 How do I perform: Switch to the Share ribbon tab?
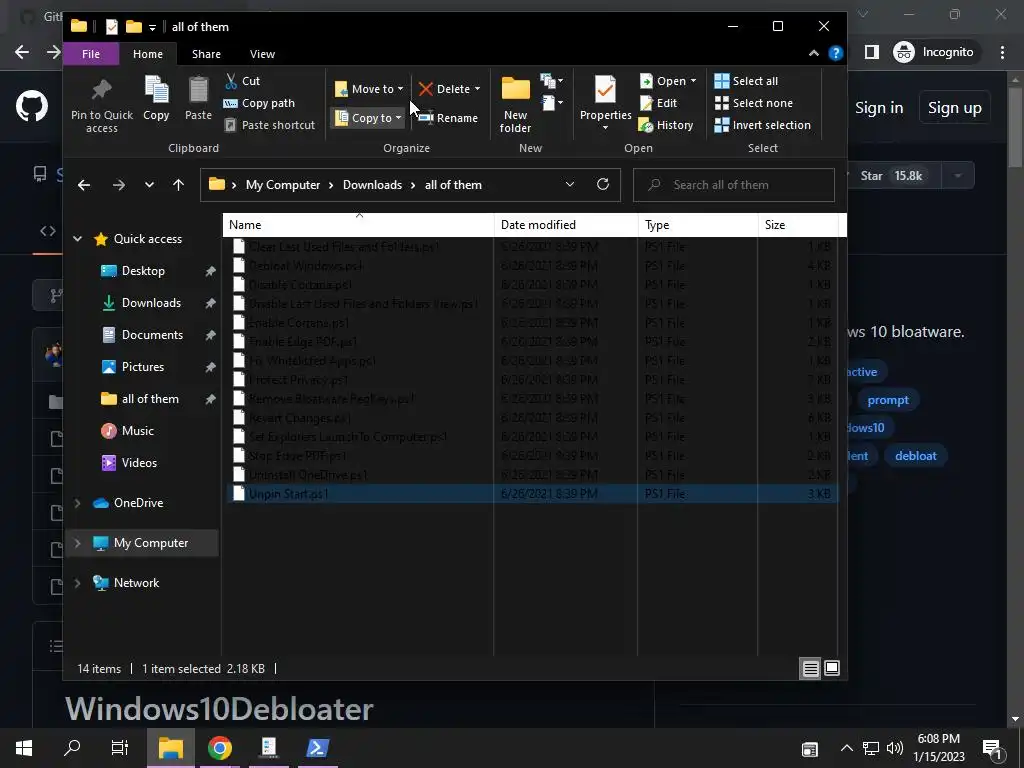[x=206, y=54]
